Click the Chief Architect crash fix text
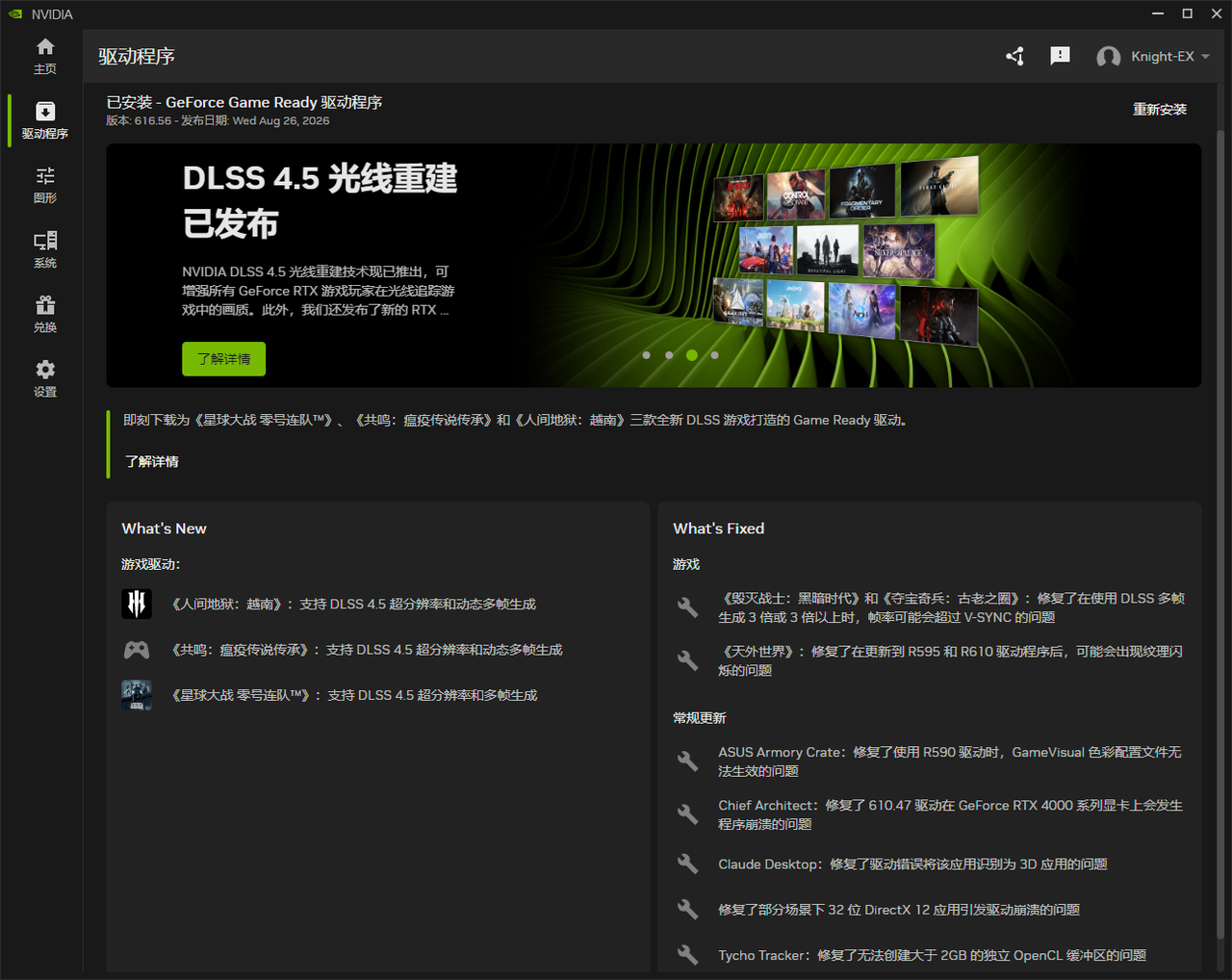Viewport: 1232px width, 980px height. [x=950, y=814]
